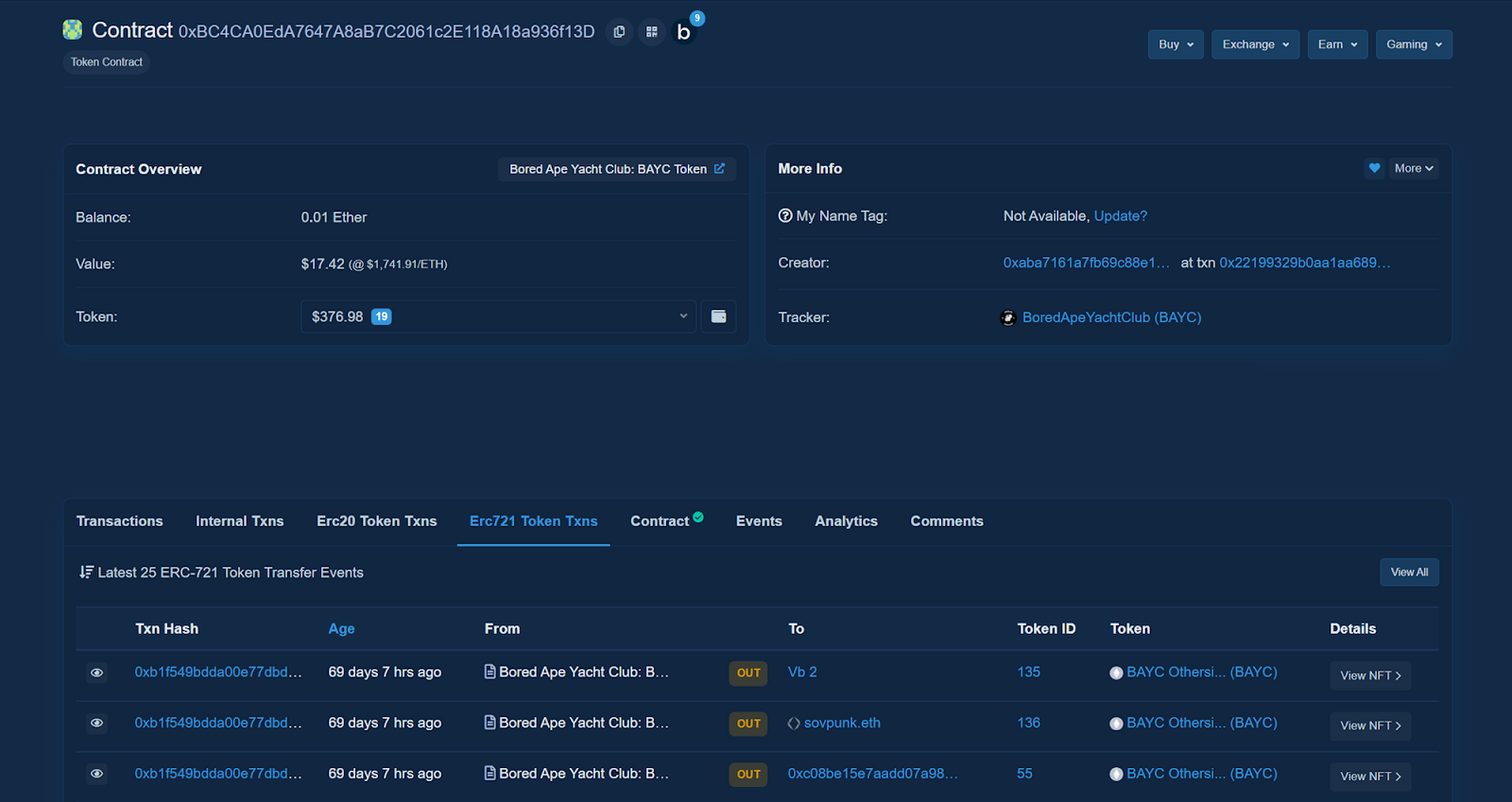
Task: Click the Token Contract tag
Action: coord(107,62)
